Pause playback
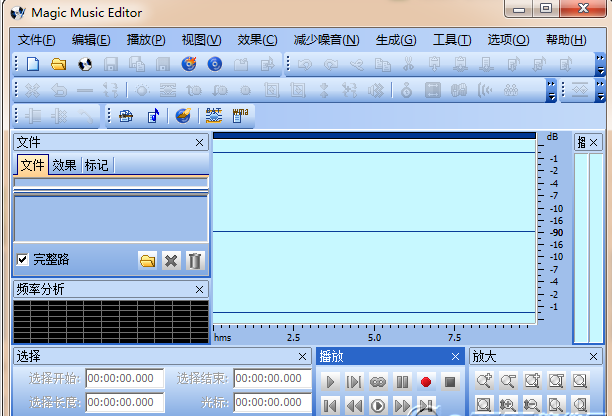 coord(402,382)
